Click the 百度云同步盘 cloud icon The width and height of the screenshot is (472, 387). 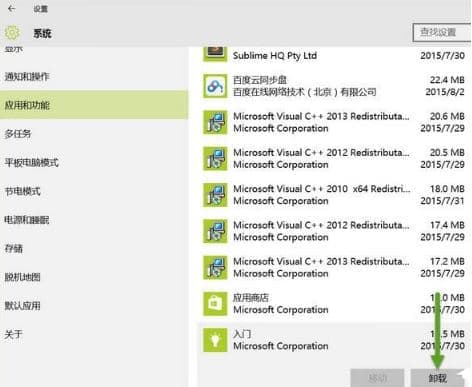pyautogui.click(x=215, y=86)
